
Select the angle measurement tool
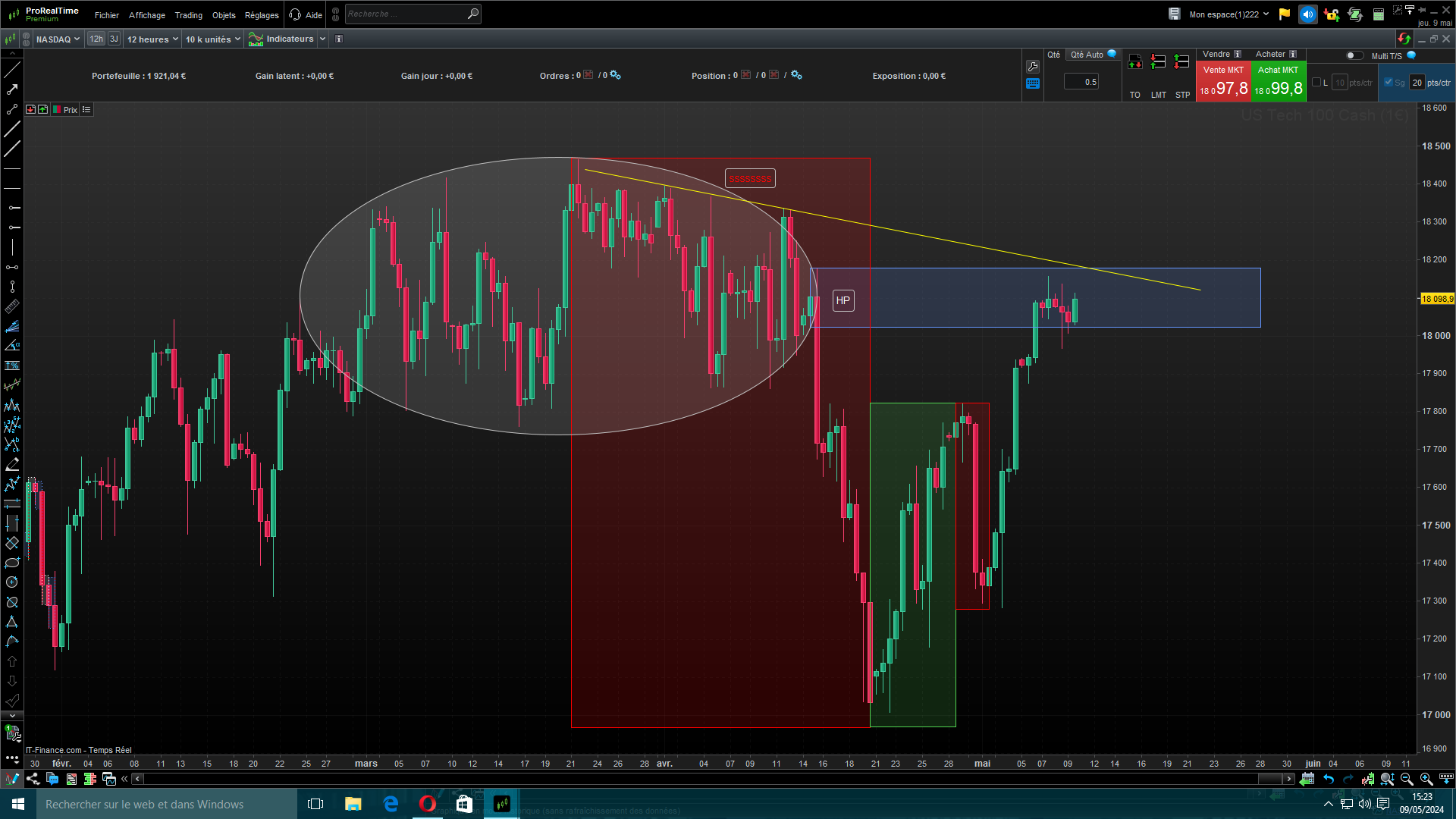[x=12, y=346]
